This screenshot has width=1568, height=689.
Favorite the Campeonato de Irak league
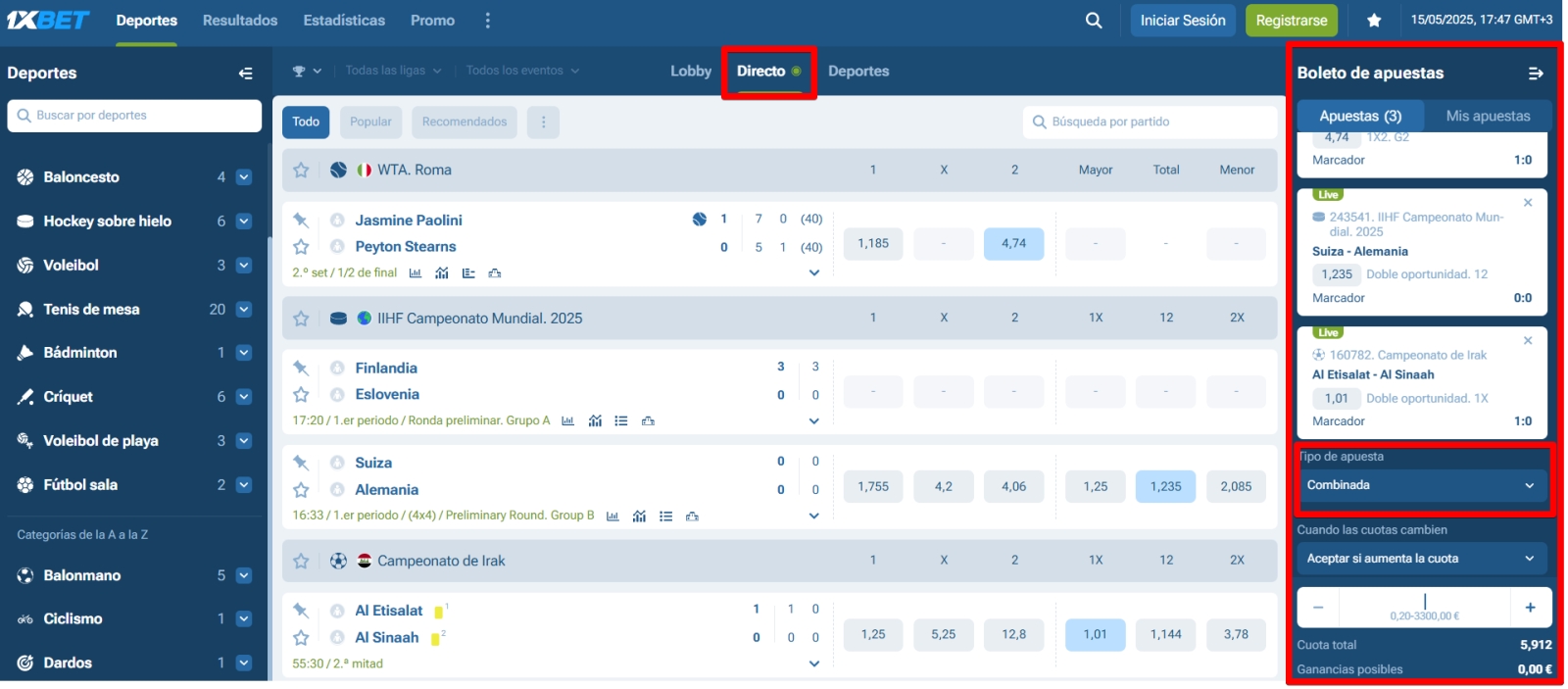301,562
